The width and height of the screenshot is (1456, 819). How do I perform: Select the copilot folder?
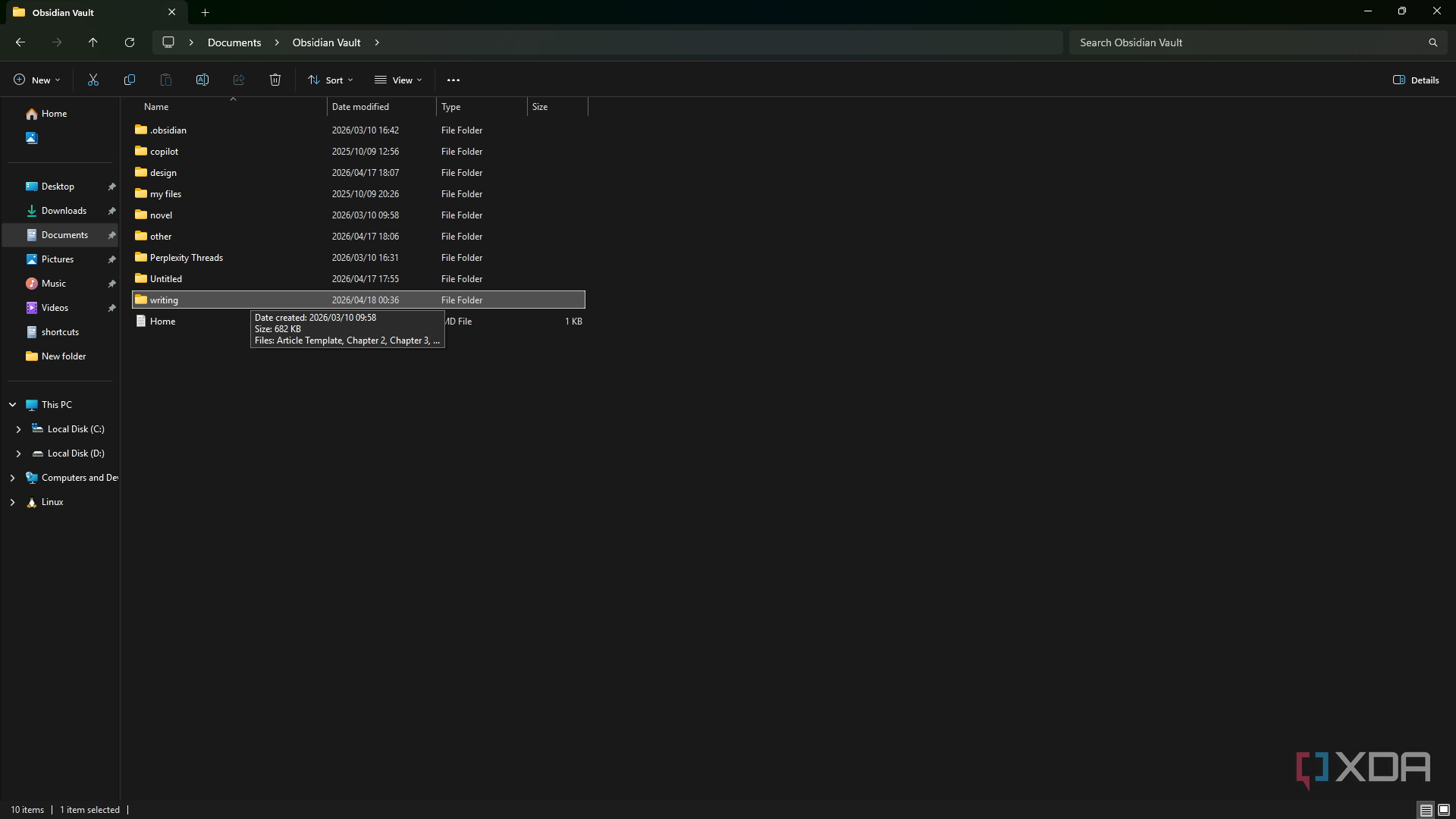(359, 152)
